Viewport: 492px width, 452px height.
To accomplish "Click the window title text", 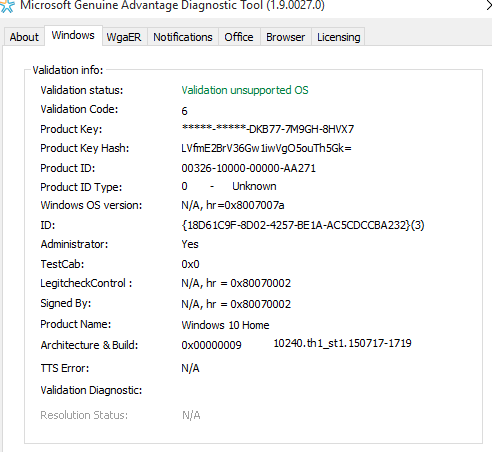I will (172, 5).
